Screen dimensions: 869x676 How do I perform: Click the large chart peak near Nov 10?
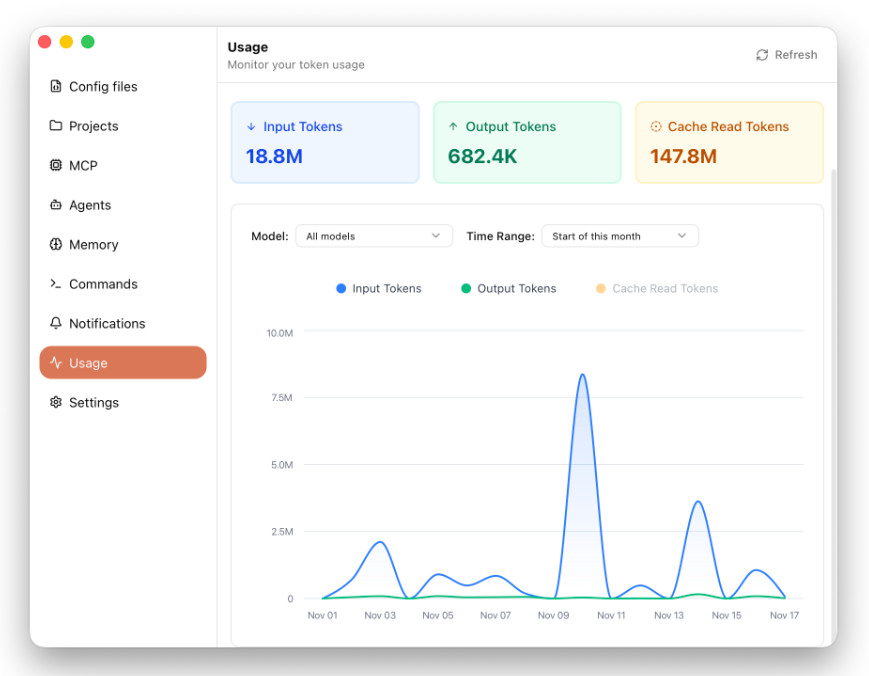pyautogui.click(x=582, y=375)
